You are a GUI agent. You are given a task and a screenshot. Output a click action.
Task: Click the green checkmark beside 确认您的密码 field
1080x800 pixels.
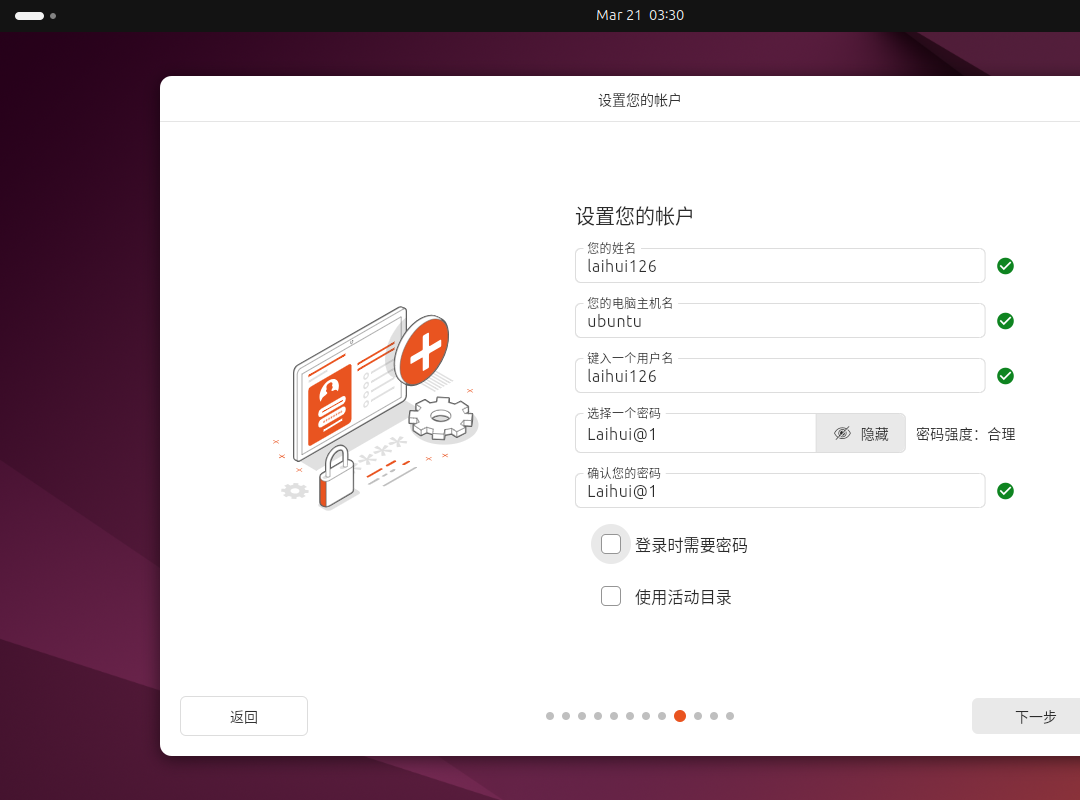coord(1005,491)
